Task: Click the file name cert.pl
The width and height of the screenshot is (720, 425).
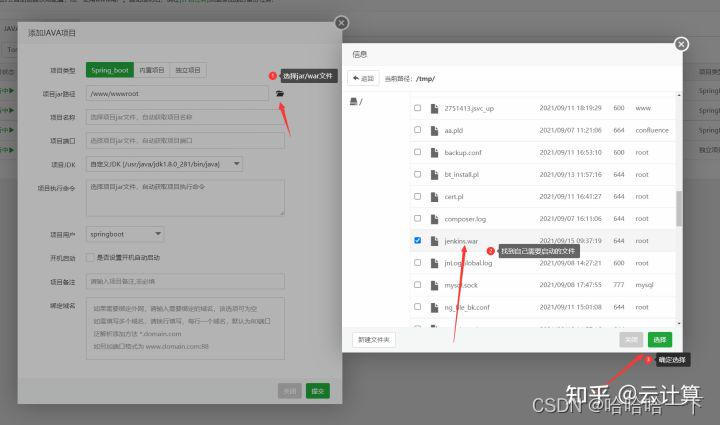Action: (x=454, y=196)
